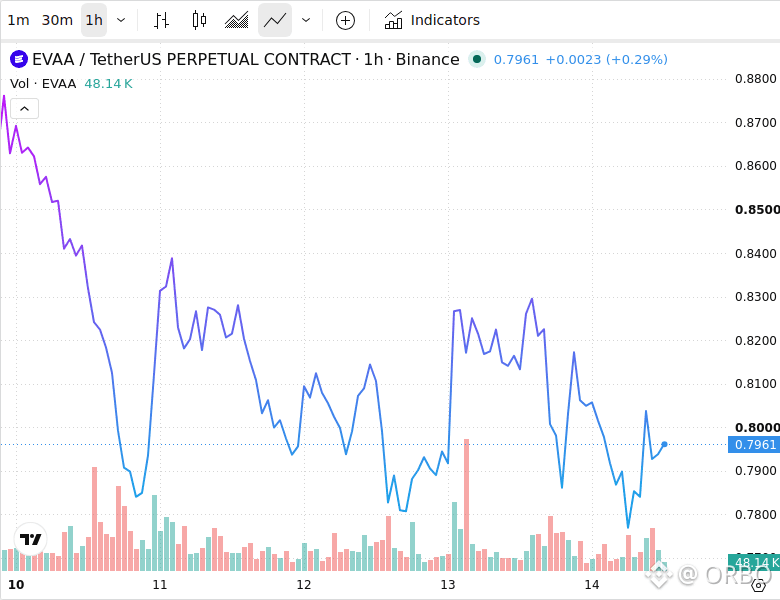Open the chart style dropdown arrow

point(306,20)
